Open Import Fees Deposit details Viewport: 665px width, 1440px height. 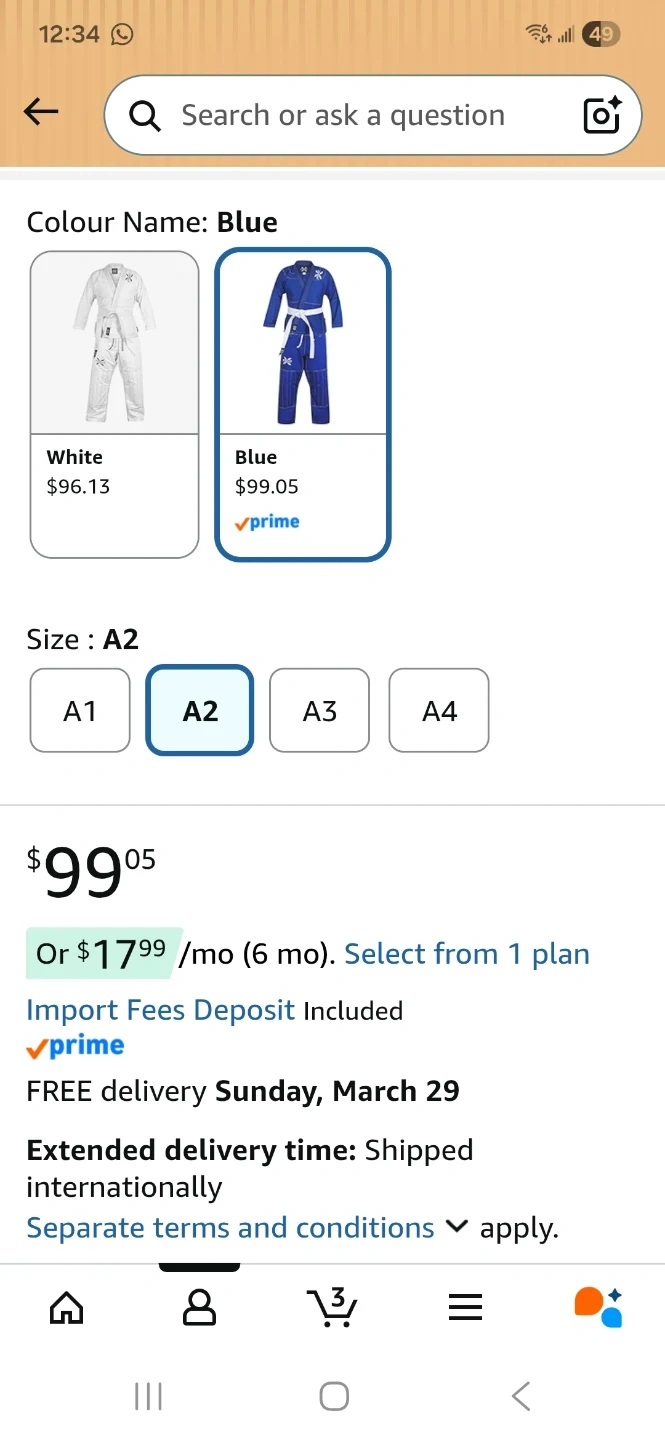[161, 1010]
